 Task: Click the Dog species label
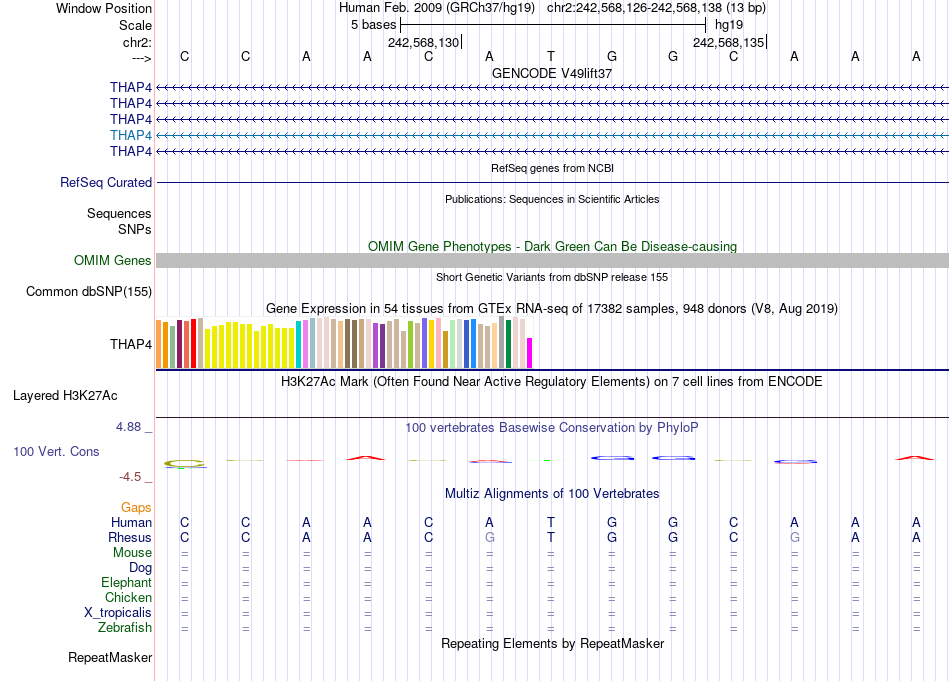tap(141, 568)
